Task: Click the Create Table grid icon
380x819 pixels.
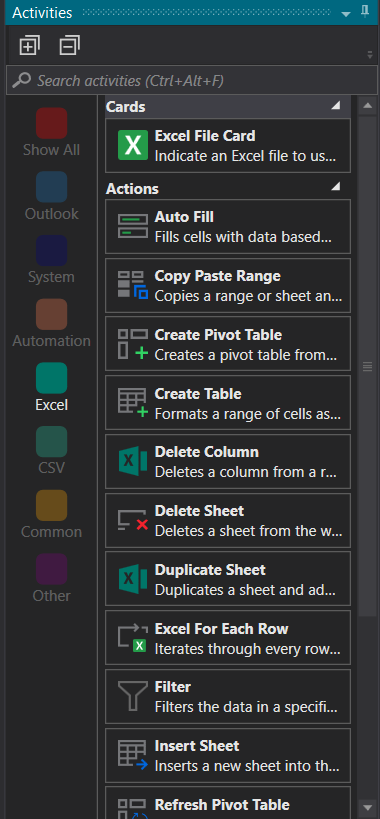Action: tap(133, 403)
